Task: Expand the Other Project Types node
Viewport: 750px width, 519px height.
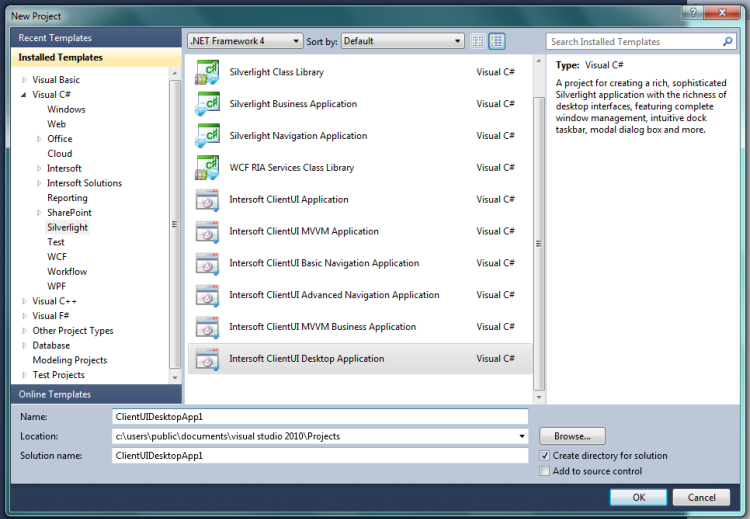Action: [24, 331]
